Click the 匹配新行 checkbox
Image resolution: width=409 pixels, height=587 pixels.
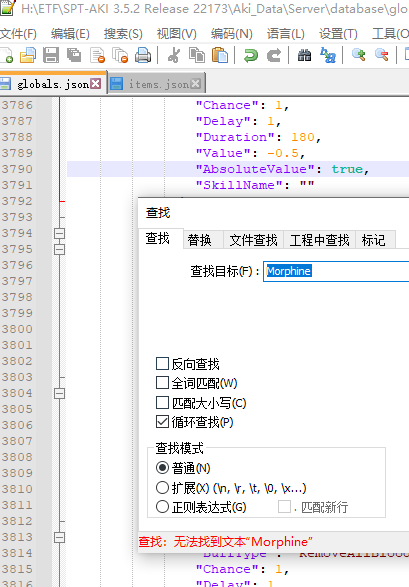click(x=284, y=507)
